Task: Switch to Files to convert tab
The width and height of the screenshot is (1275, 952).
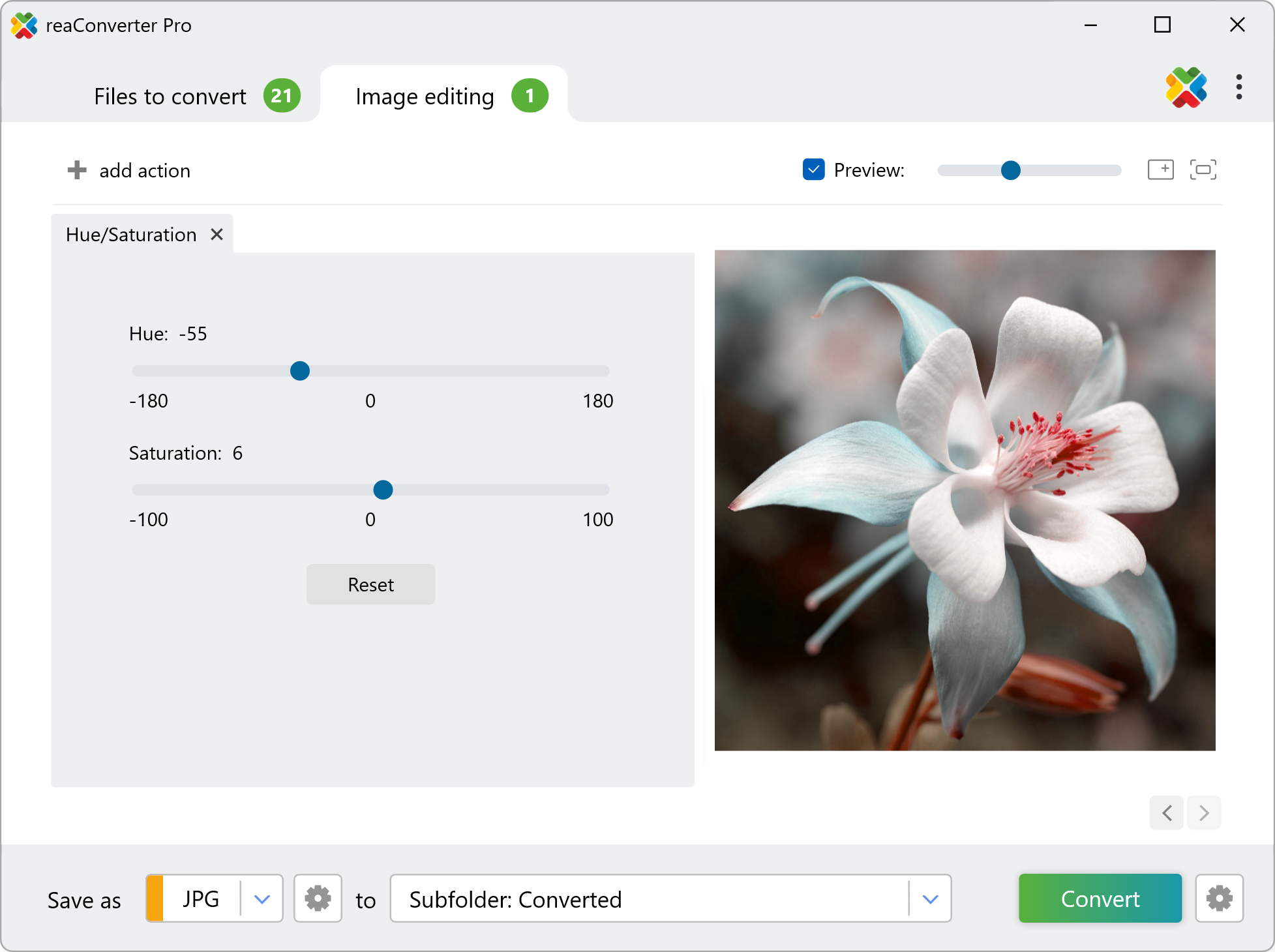Action: point(171,97)
